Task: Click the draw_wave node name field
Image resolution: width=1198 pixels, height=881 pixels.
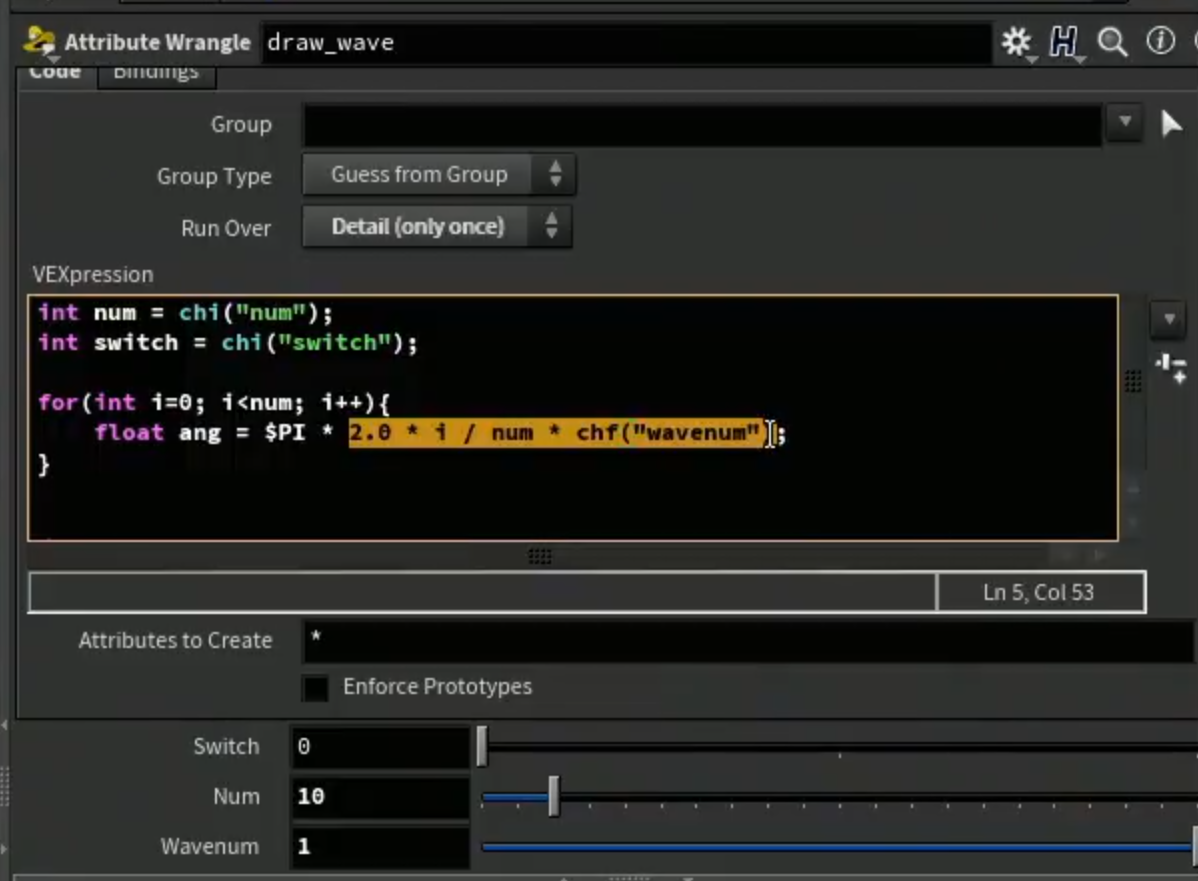Action: coord(626,43)
